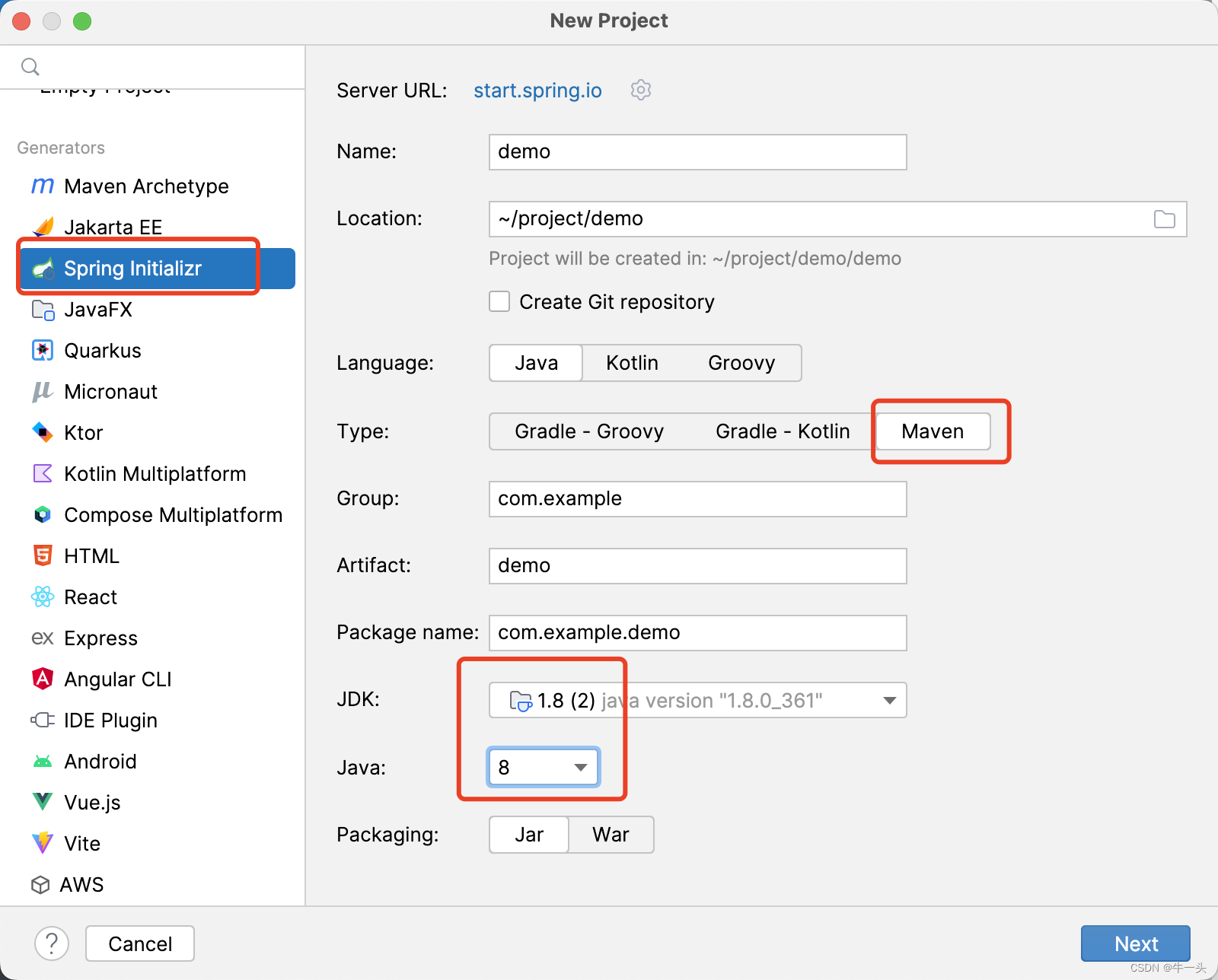The height and width of the screenshot is (980, 1218).
Task: Select Java language option
Action: tap(536, 363)
